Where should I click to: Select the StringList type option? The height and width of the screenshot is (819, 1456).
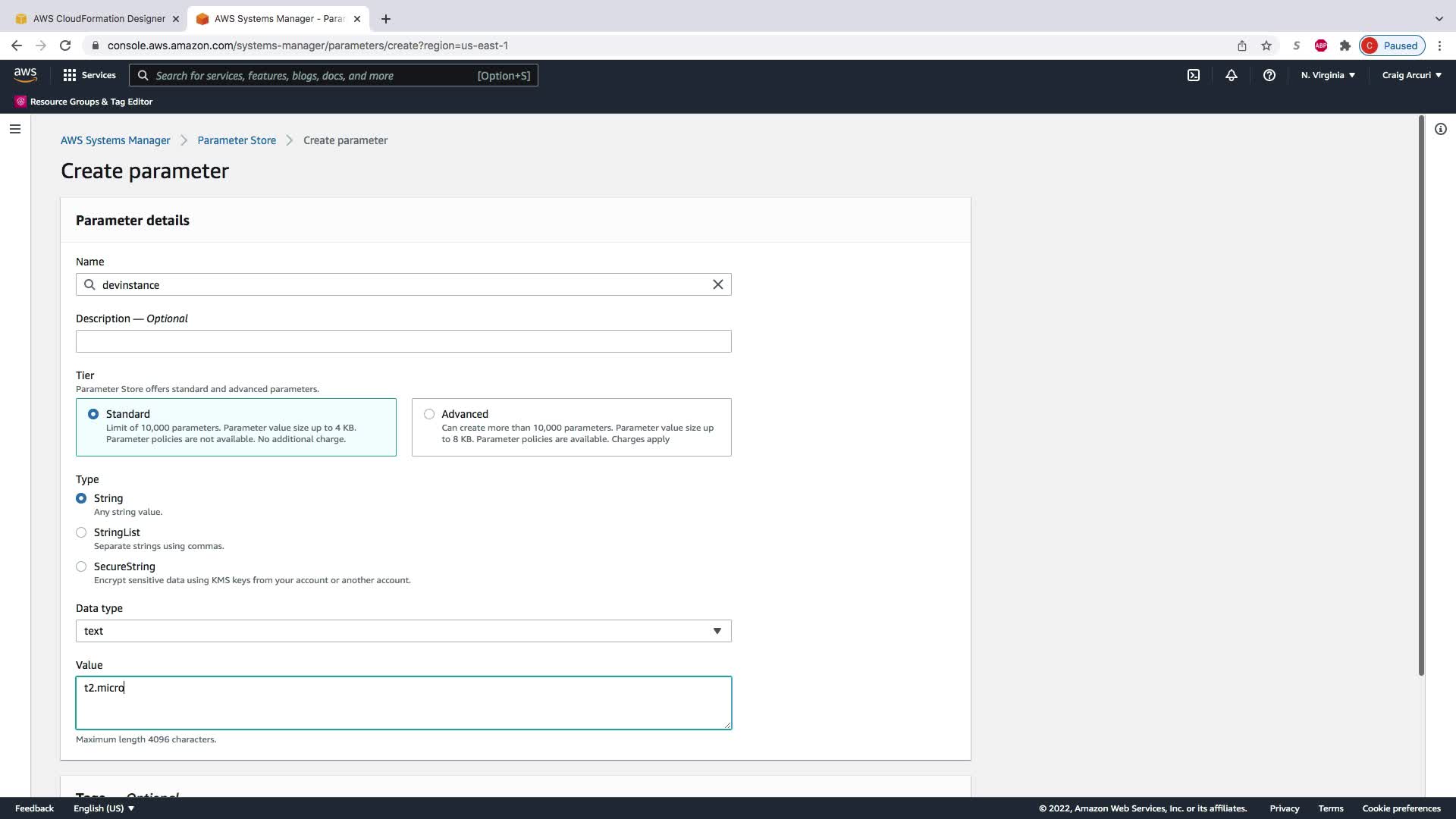pos(81,532)
